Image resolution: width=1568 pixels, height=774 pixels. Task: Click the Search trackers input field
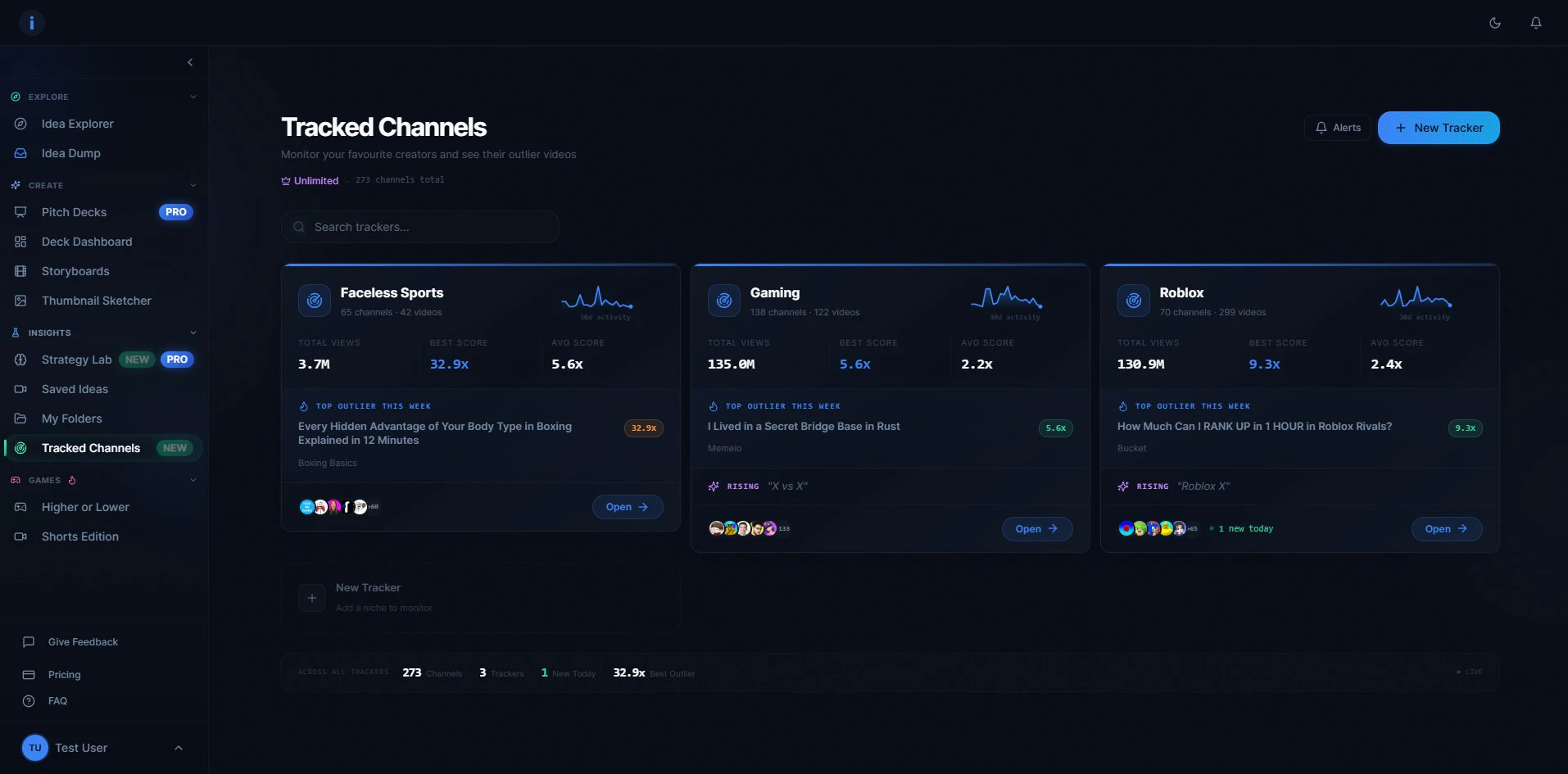(x=420, y=227)
